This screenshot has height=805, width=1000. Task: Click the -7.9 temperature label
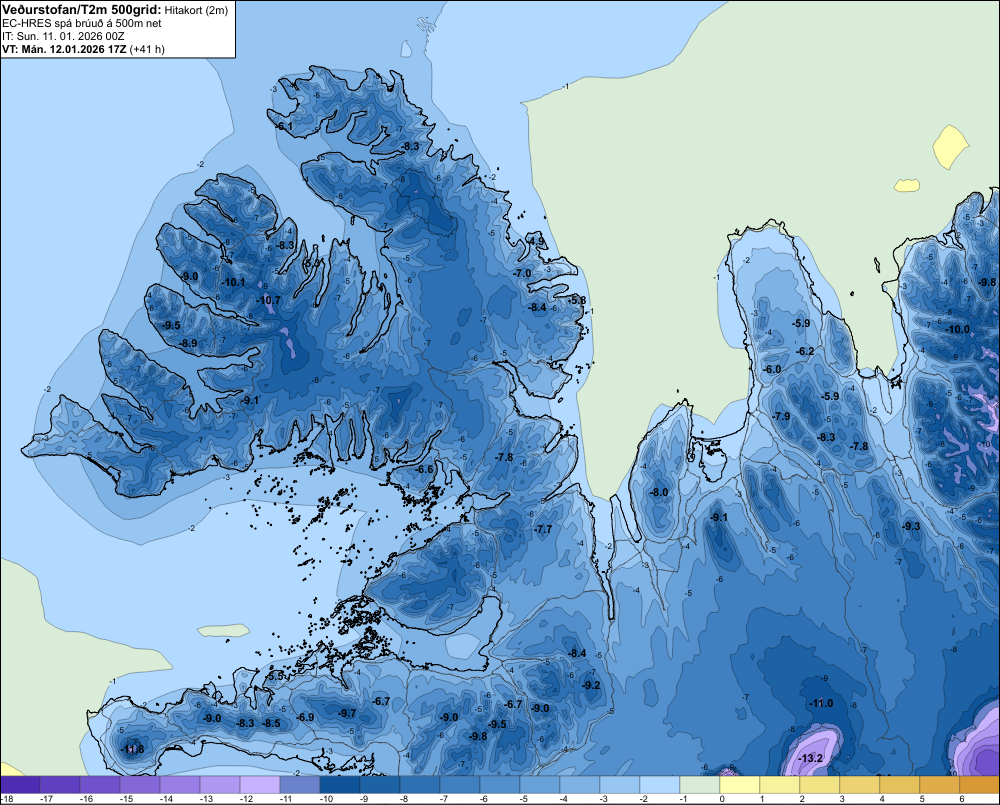pos(781,416)
